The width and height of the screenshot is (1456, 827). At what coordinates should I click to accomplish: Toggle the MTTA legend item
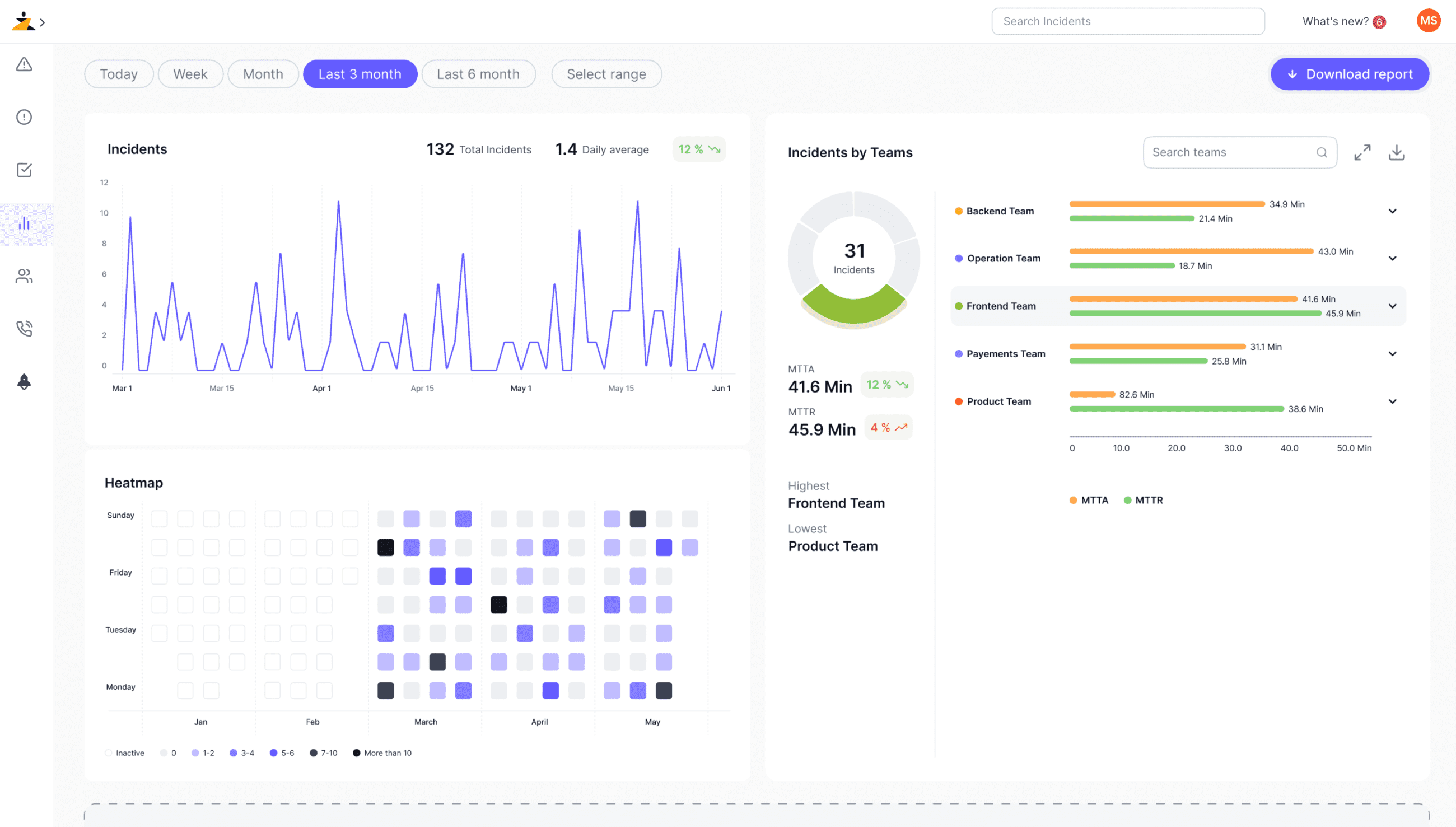(1089, 501)
